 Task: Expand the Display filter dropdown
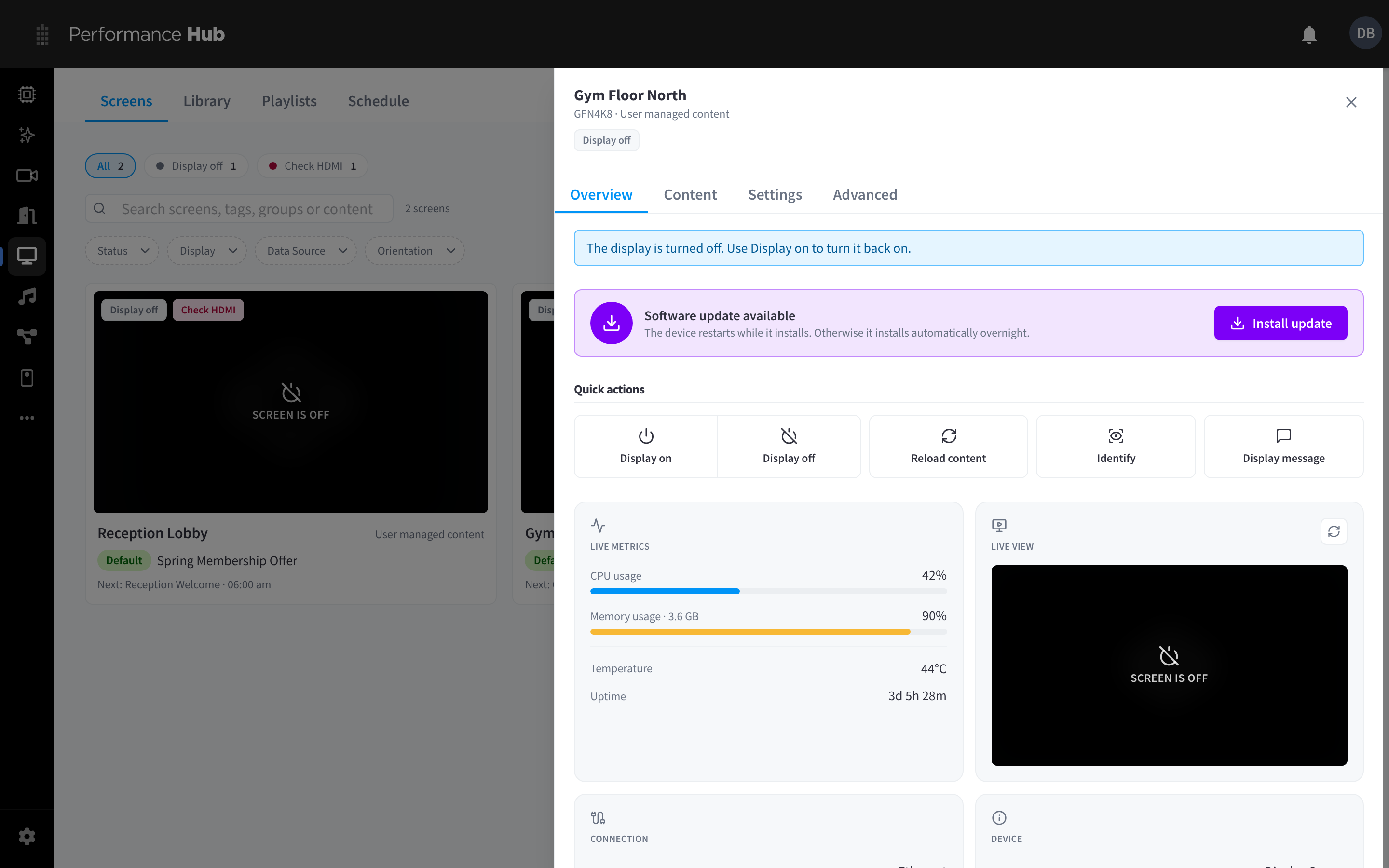(207, 251)
